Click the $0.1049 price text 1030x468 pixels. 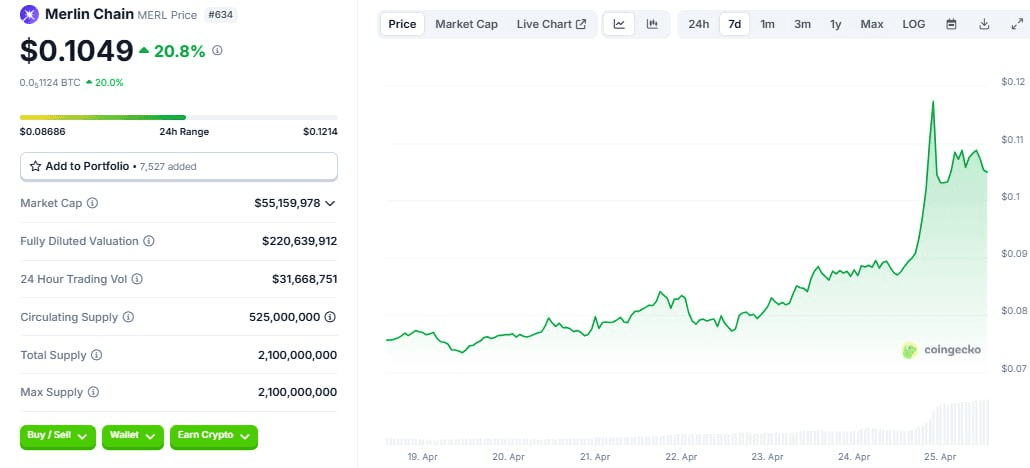tap(77, 51)
